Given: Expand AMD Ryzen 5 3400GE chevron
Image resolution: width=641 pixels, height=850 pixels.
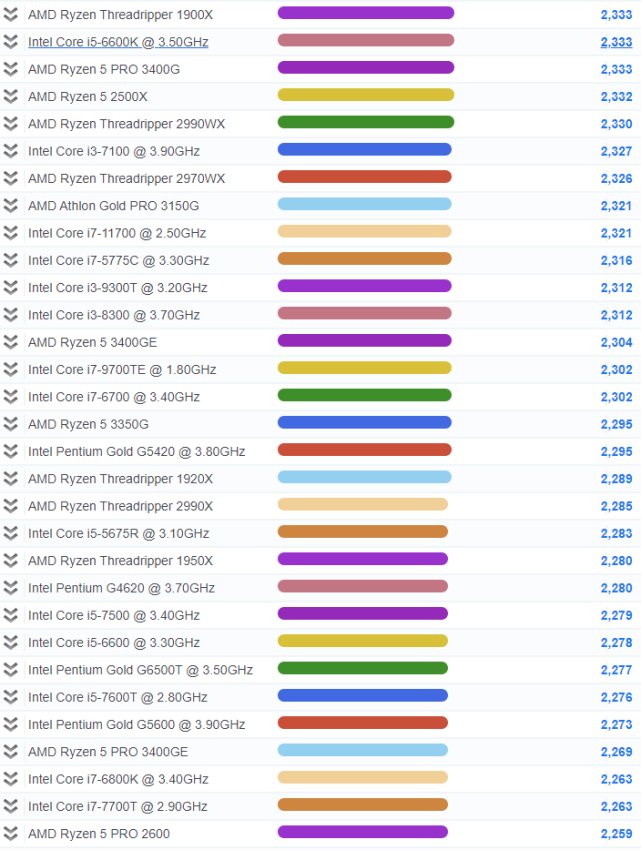Looking at the screenshot, I should pyautogui.click(x=10, y=342).
